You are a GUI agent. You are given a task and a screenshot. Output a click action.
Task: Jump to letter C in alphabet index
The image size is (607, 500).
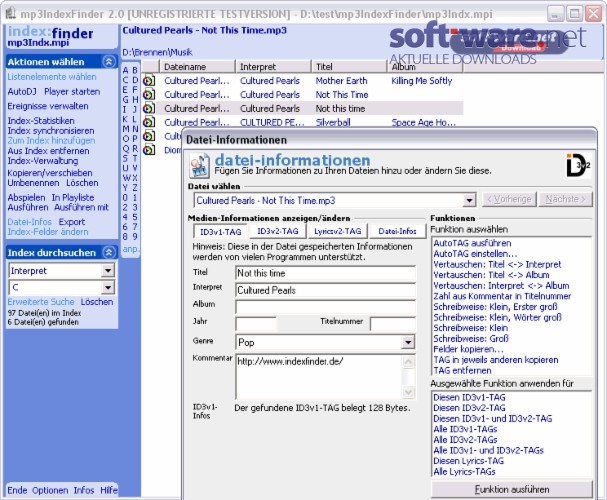pos(125,80)
